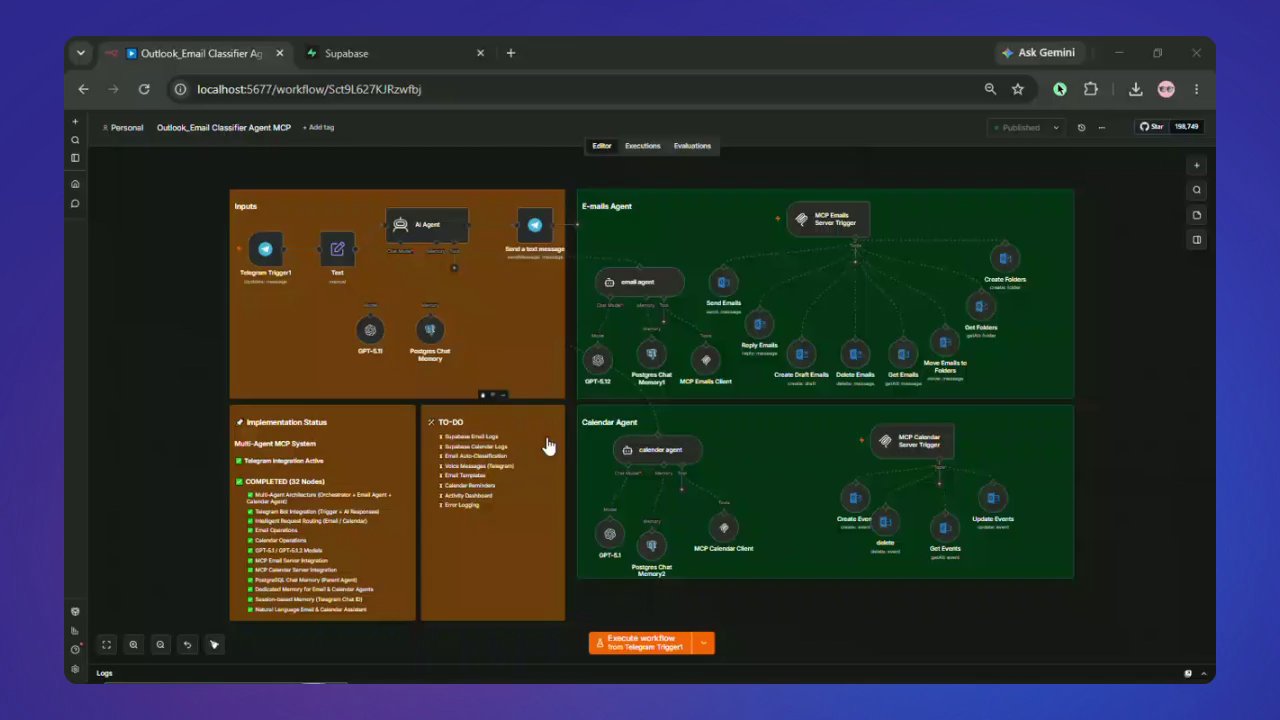Open the AI Agent node in Inputs
Screen dimensions: 1280x720
[427, 225]
